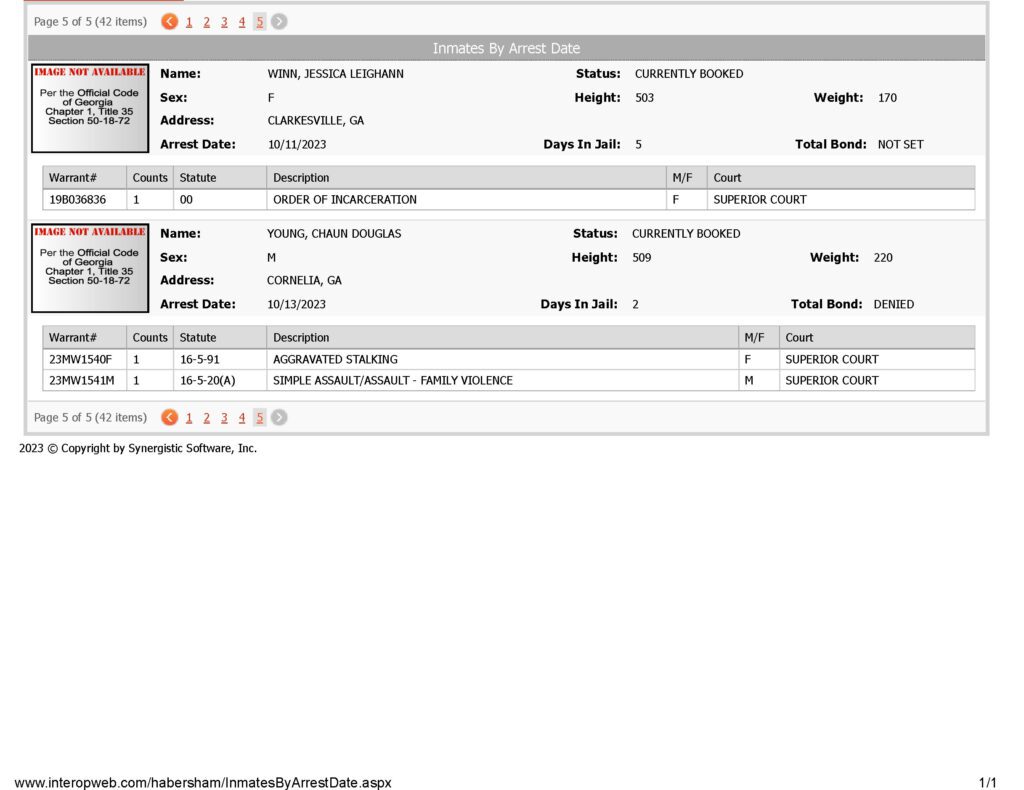1024x790 pixels.
Task: Go to page 2 in bottom pager
Action: [206, 418]
